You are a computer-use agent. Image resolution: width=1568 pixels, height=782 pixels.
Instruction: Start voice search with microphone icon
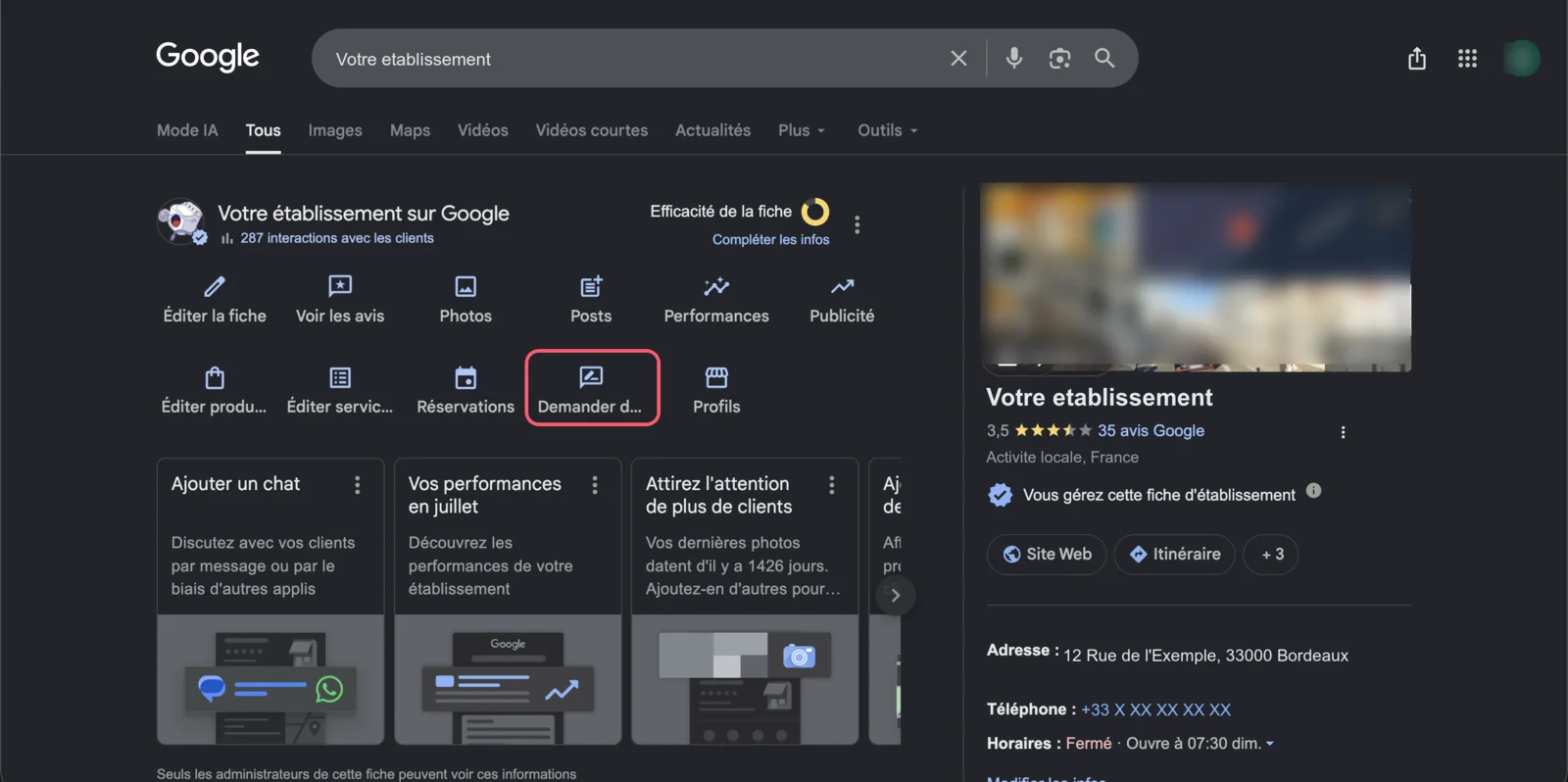1014,59
